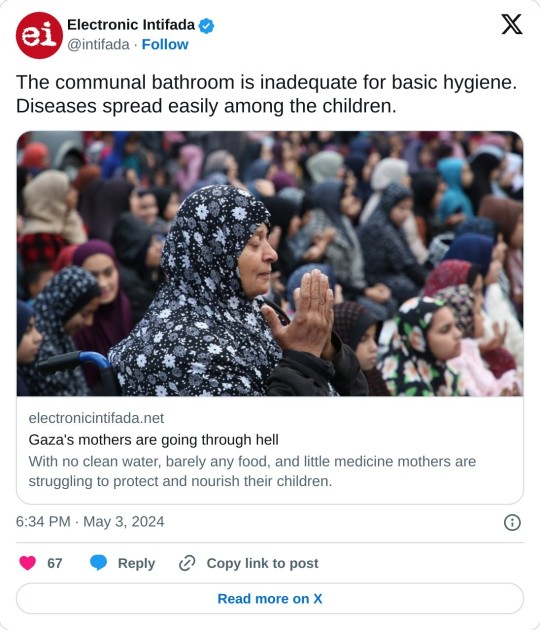The height and width of the screenshot is (630, 540).
Task: Click the blue verified badge
Action: tap(207, 26)
